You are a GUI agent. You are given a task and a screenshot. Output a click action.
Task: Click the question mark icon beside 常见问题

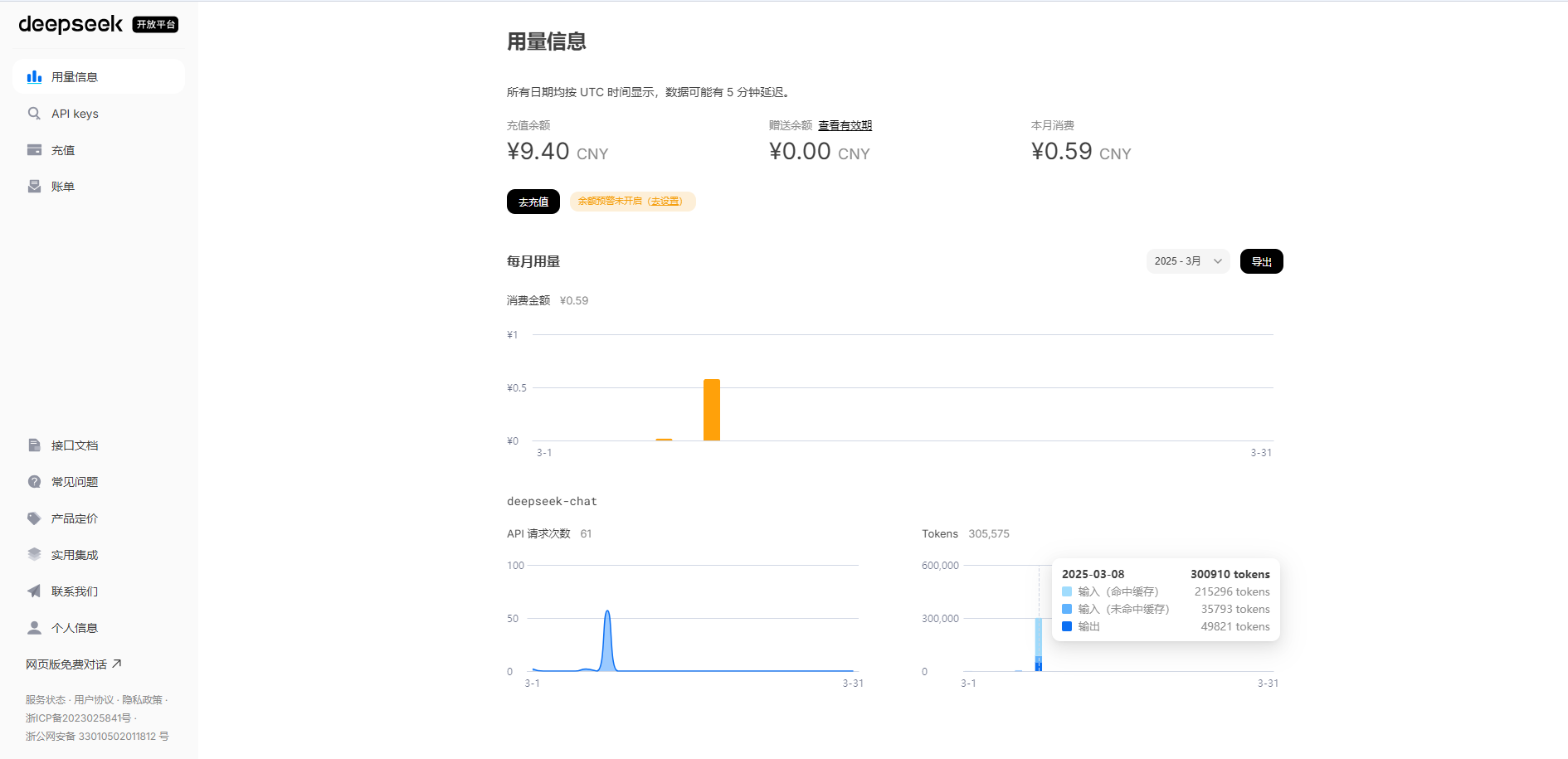tap(34, 482)
